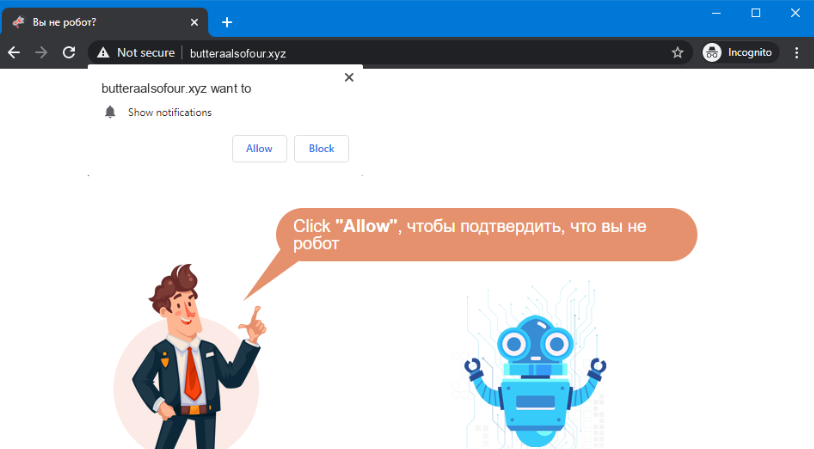This screenshot has width=814, height=449.
Task: Open the Incognito profile indicator
Action: pos(740,52)
